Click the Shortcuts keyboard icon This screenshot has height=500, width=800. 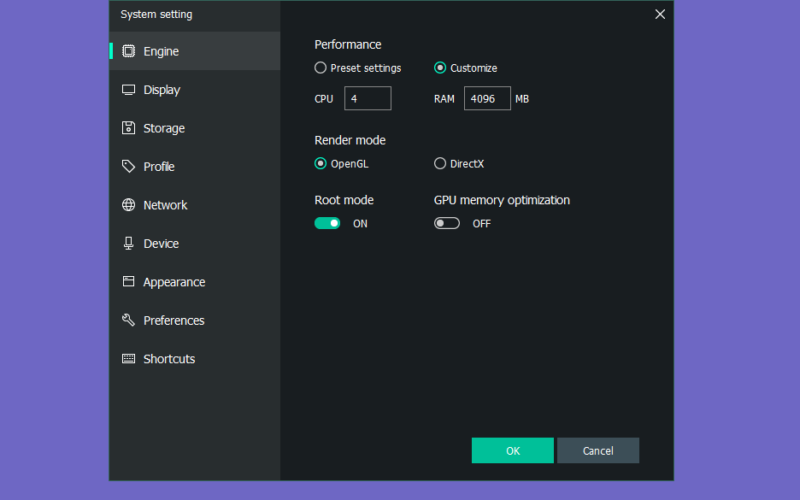(x=129, y=359)
